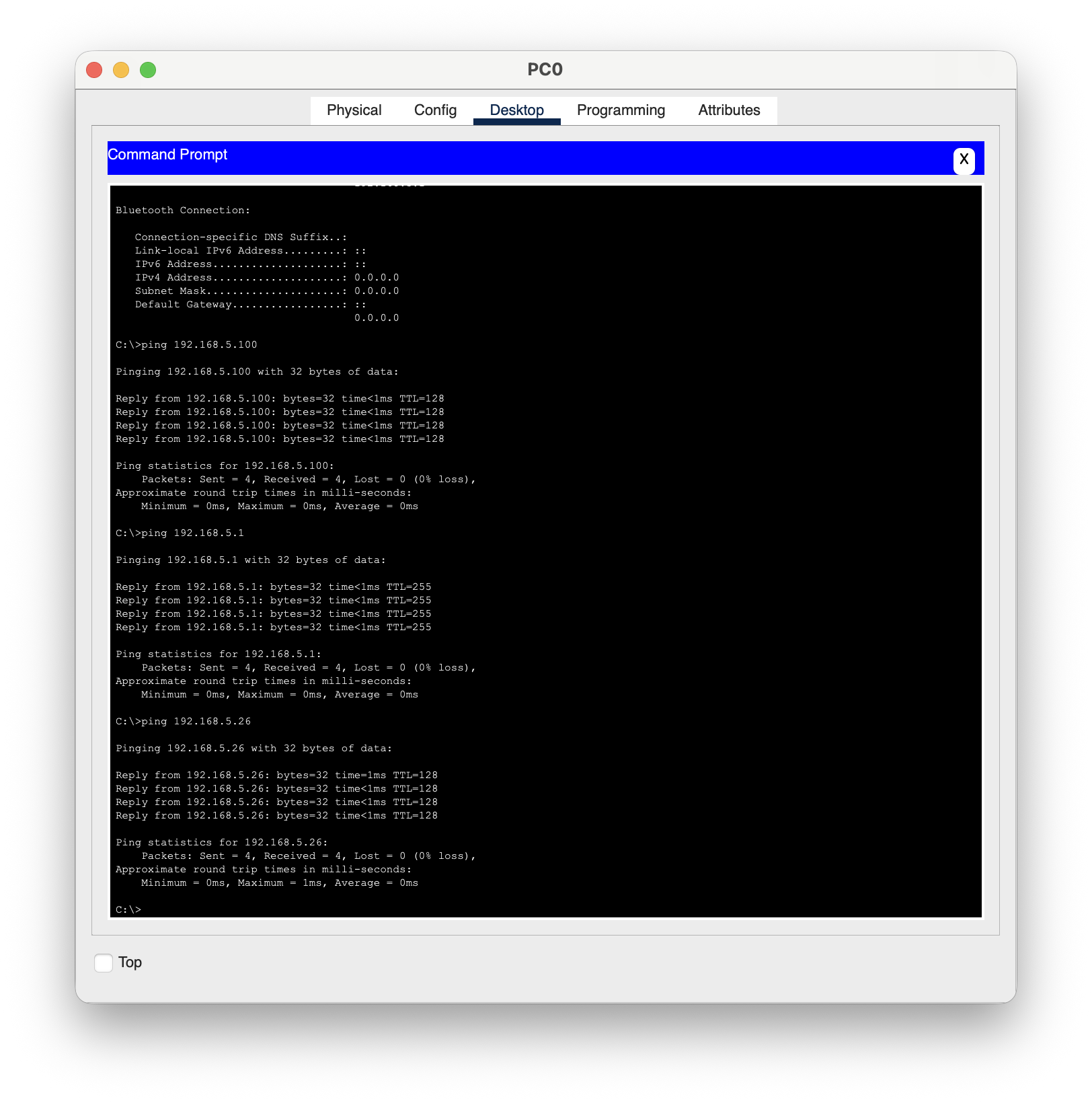Switch to the Physical tab

click(354, 110)
